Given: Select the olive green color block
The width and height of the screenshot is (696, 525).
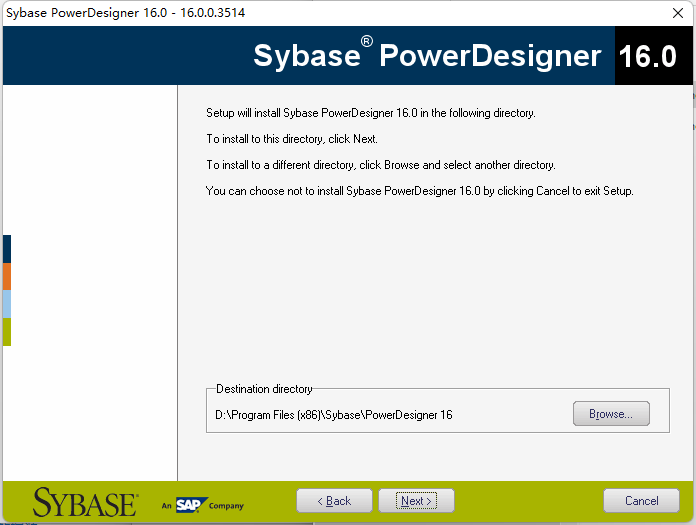Looking at the screenshot, I should (7, 332).
